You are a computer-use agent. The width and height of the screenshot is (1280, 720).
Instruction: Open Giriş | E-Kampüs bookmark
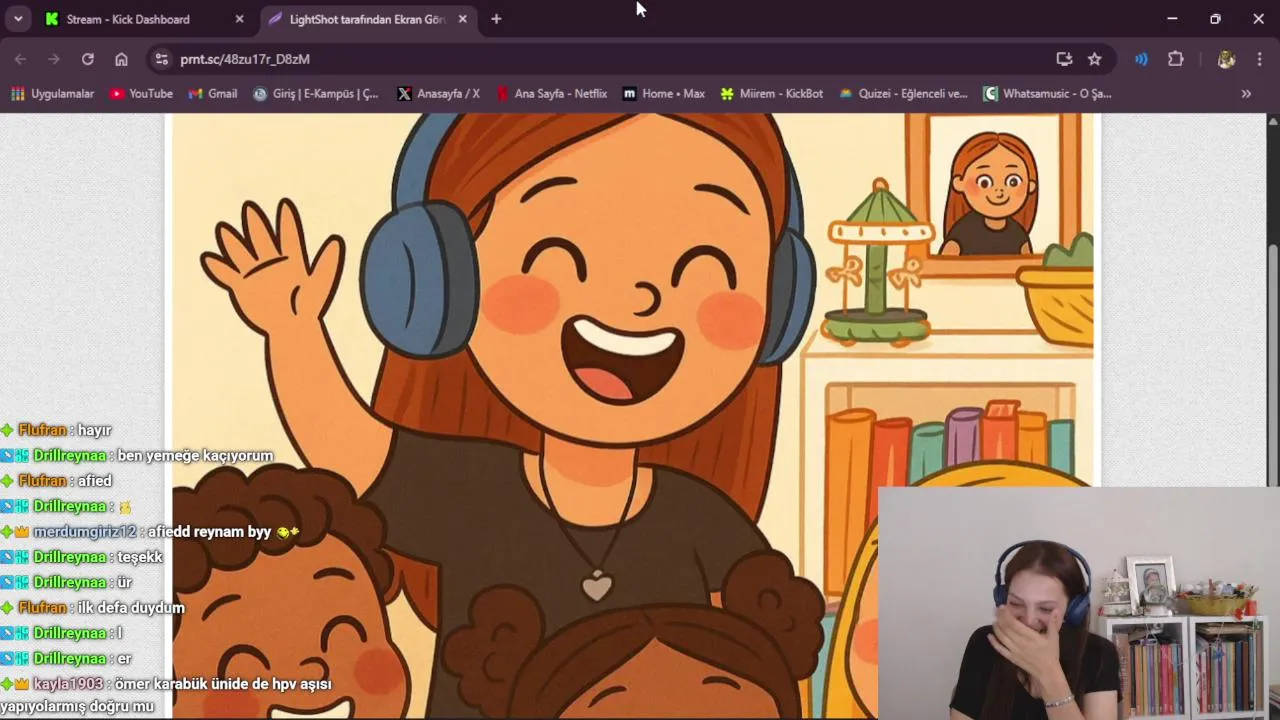click(x=316, y=93)
